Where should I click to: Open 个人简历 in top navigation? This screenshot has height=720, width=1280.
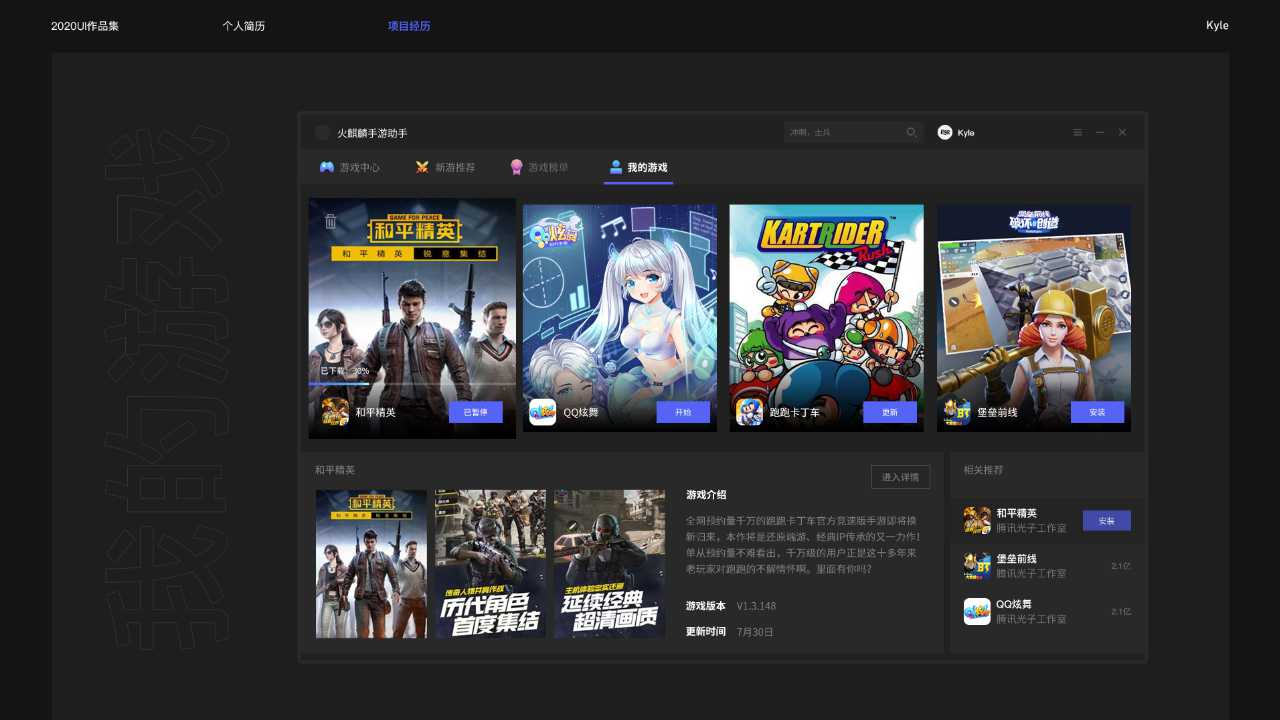coord(244,26)
